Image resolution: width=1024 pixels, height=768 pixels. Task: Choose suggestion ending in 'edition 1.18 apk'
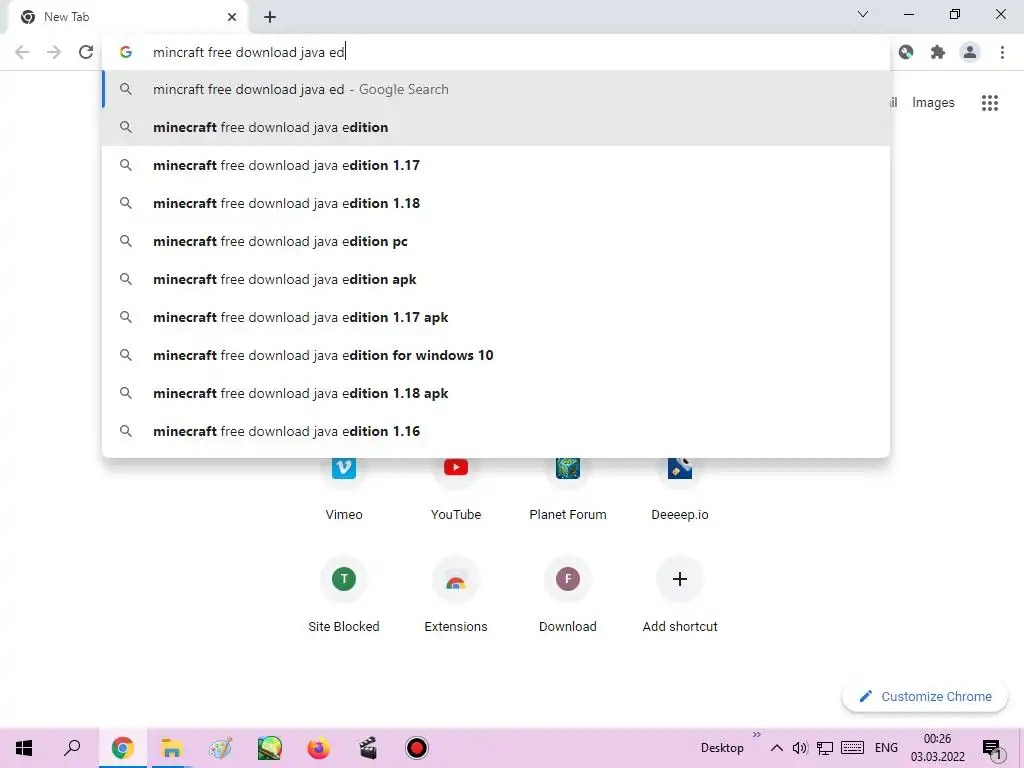point(496,393)
